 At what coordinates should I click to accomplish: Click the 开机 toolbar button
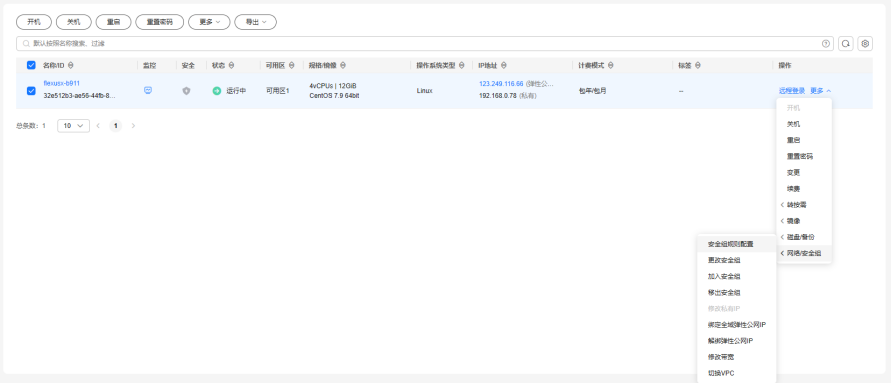click(34, 22)
